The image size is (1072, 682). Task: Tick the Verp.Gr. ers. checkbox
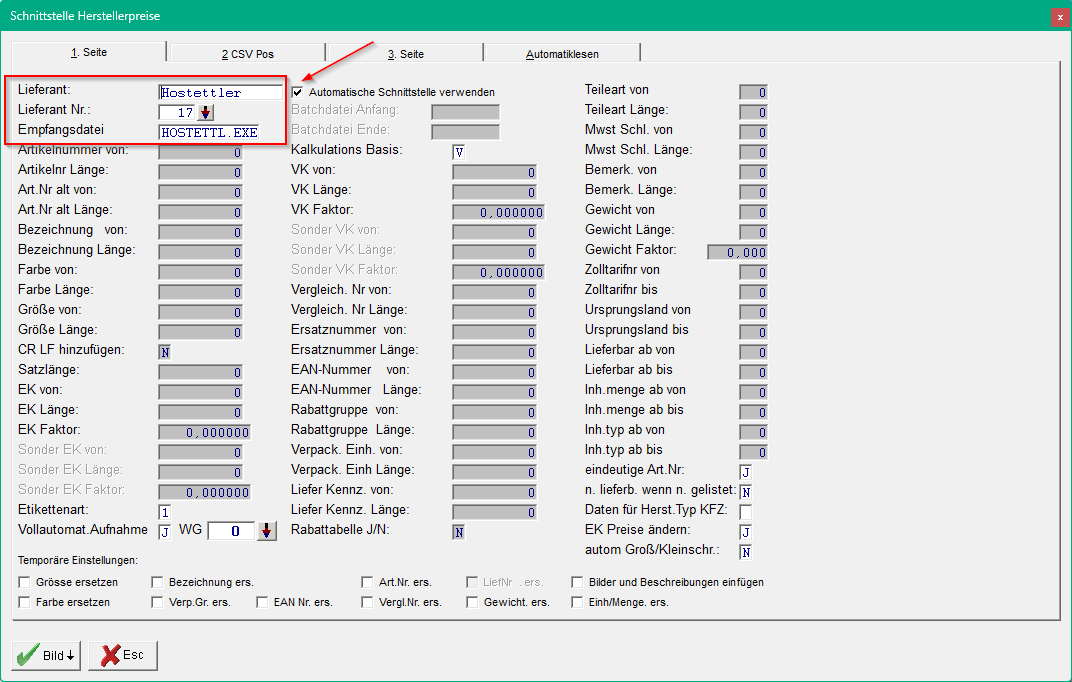pyautogui.click(x=157, y=602)
